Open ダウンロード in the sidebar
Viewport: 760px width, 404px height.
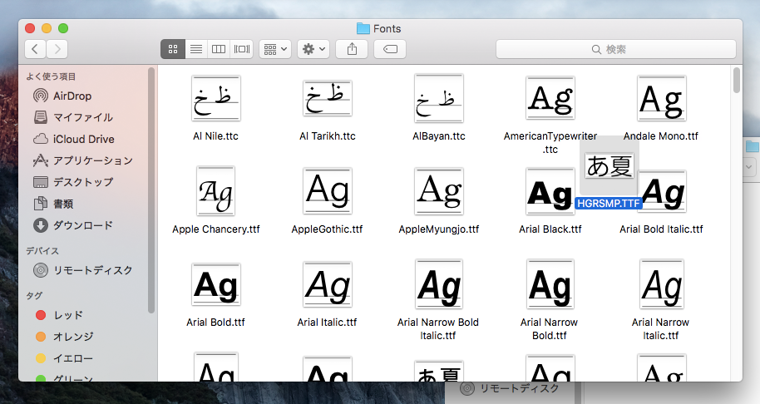tap(73, 225)
